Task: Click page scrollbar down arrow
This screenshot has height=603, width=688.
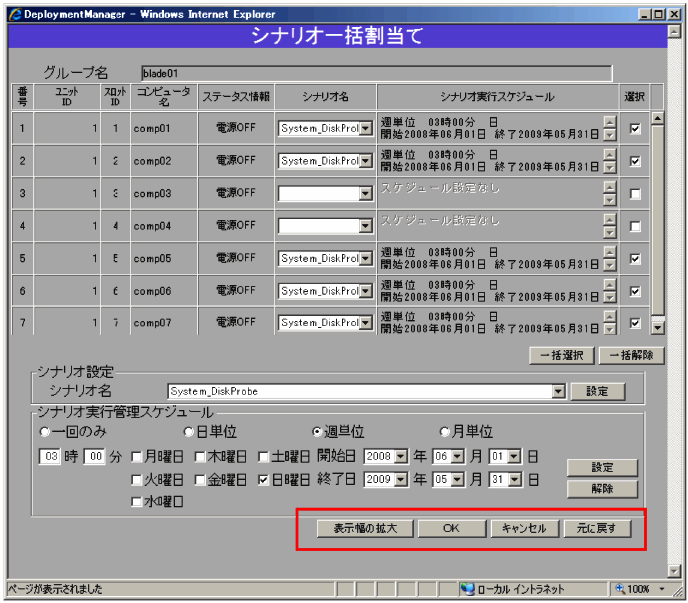Action: point(674,571)
